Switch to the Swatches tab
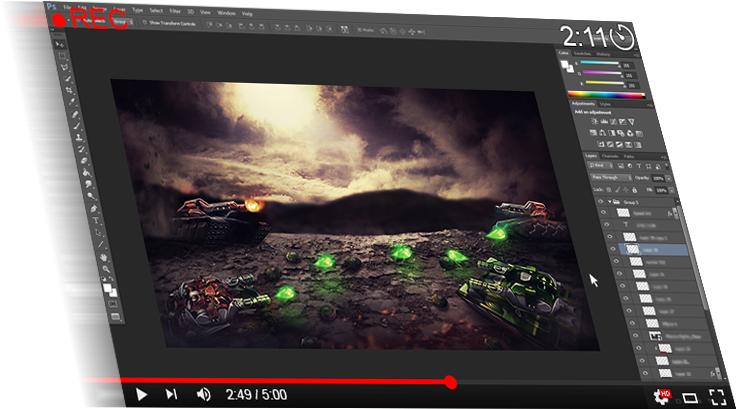 (582, 54)
